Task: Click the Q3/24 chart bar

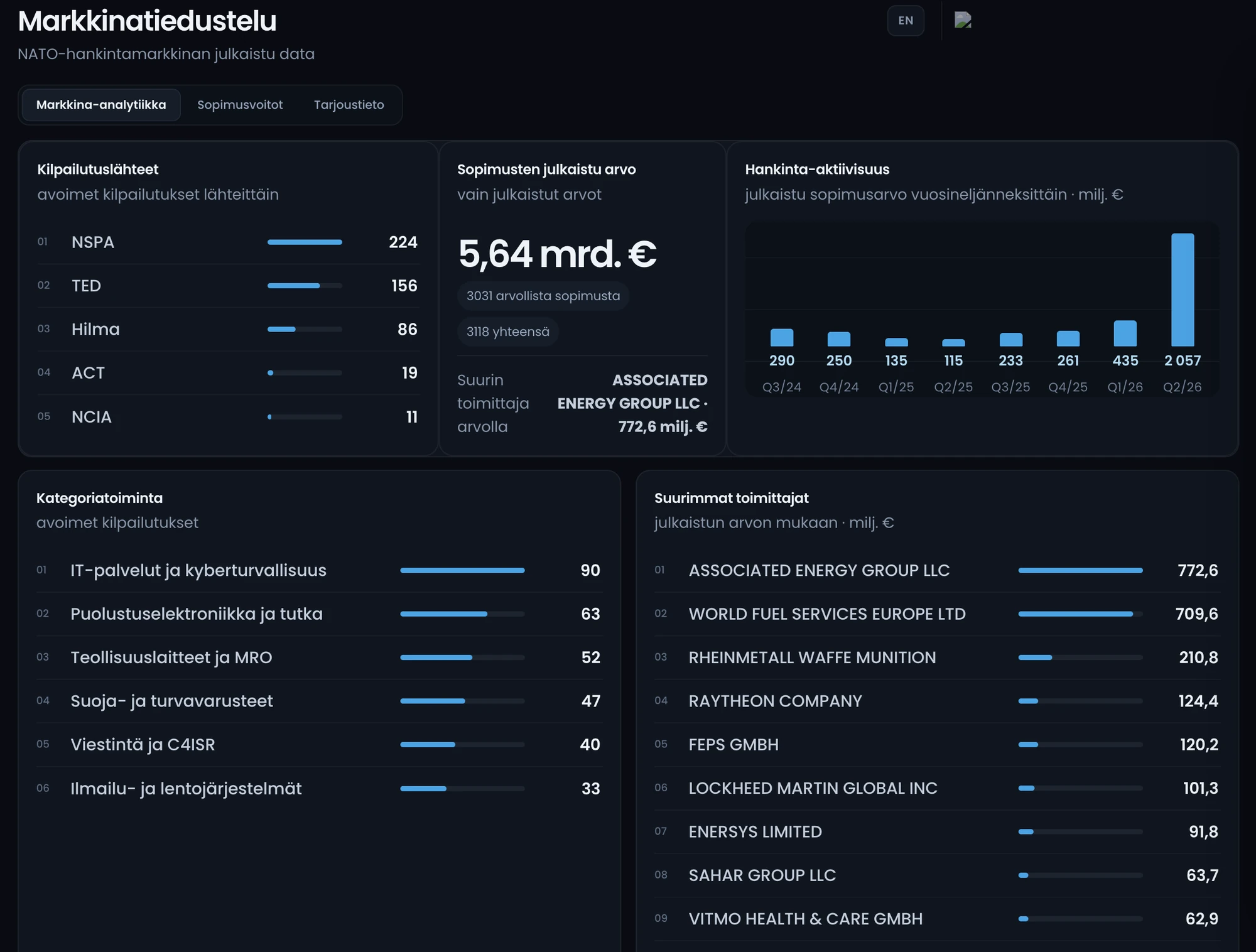Action: pyautogui.click(x=782, y=337)
